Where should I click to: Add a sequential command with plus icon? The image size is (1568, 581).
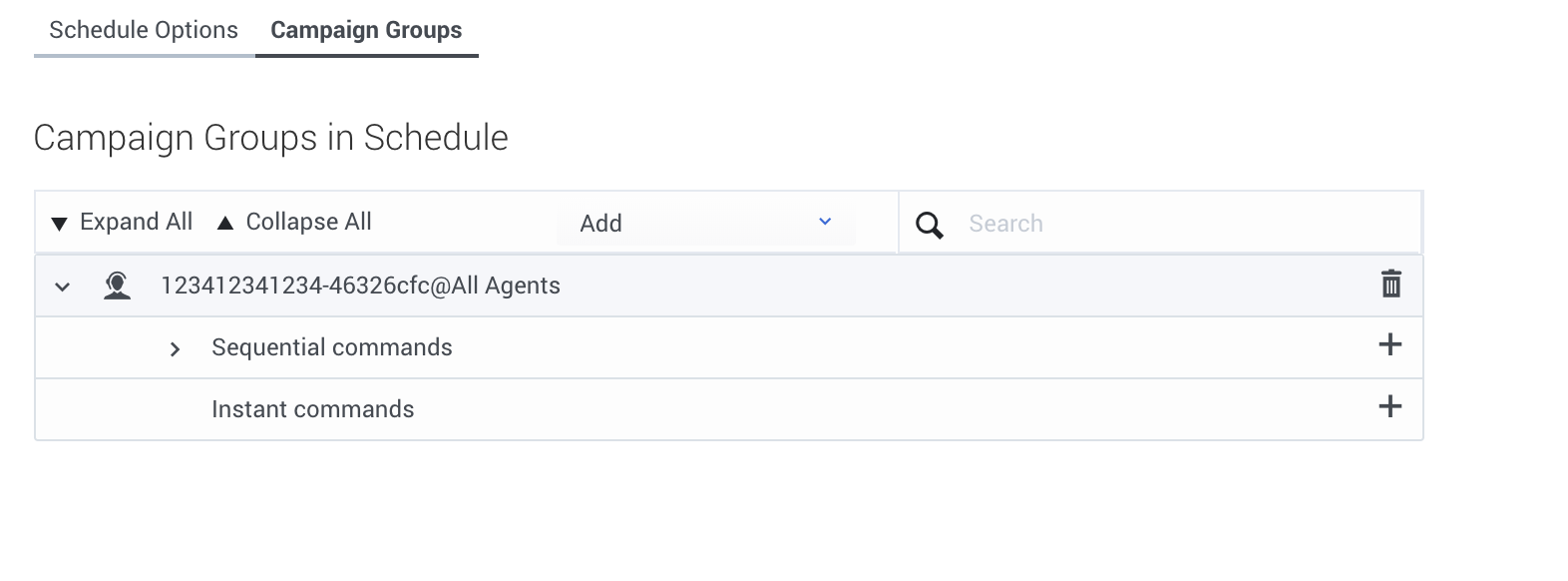click(x=1389, y=345)
